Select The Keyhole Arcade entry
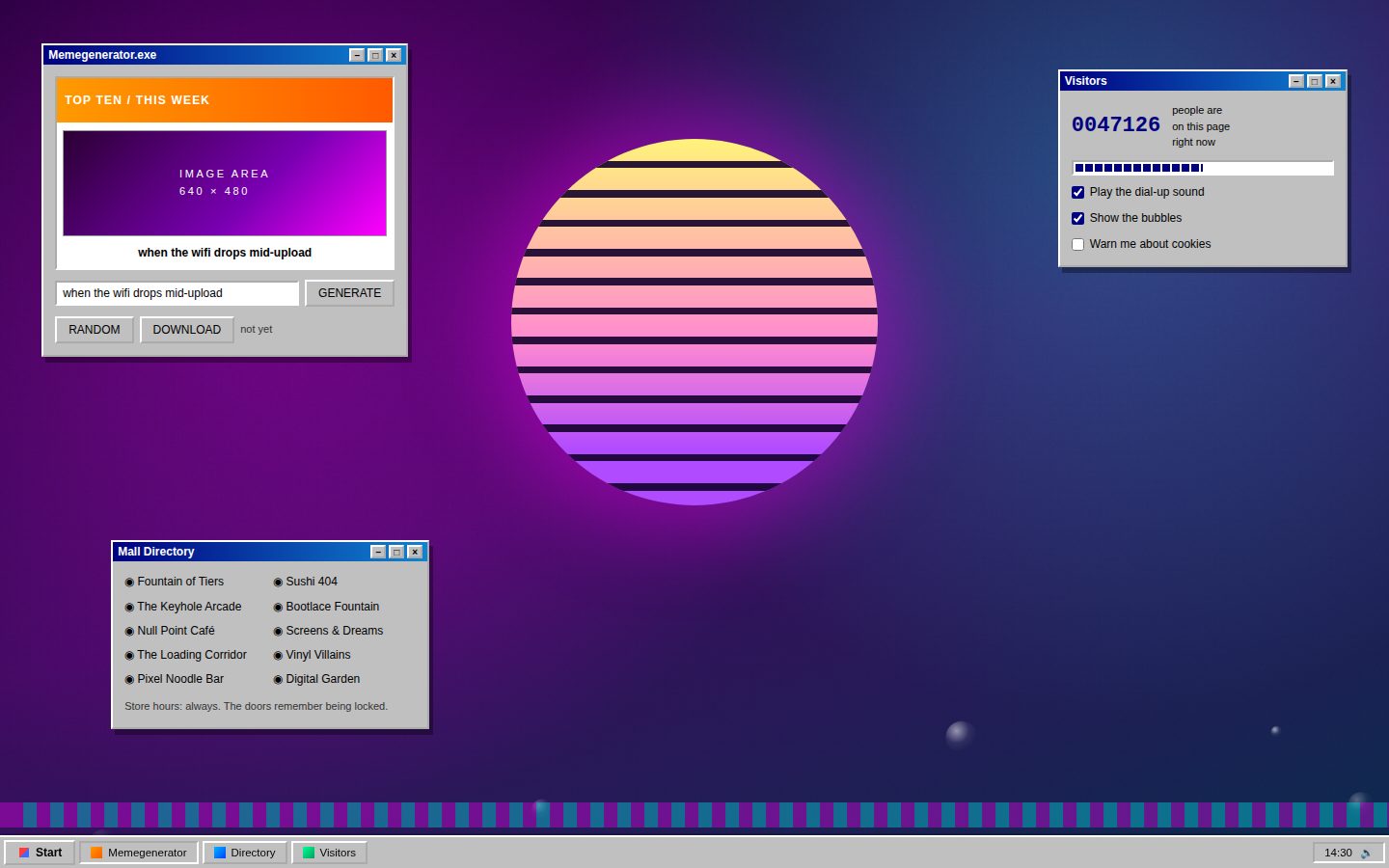 (183, 607)
